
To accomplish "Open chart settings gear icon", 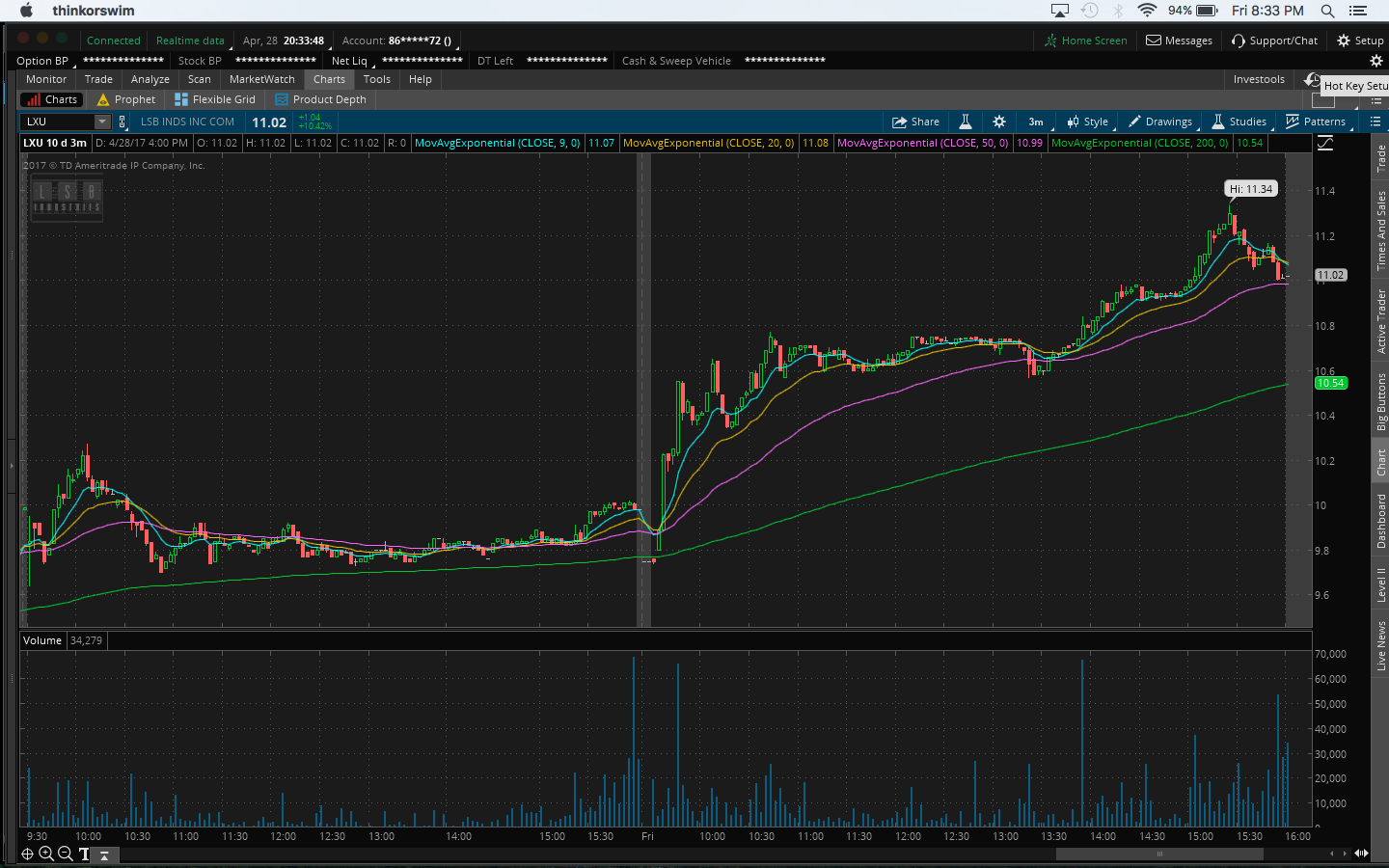I will (x=999, y=122).
